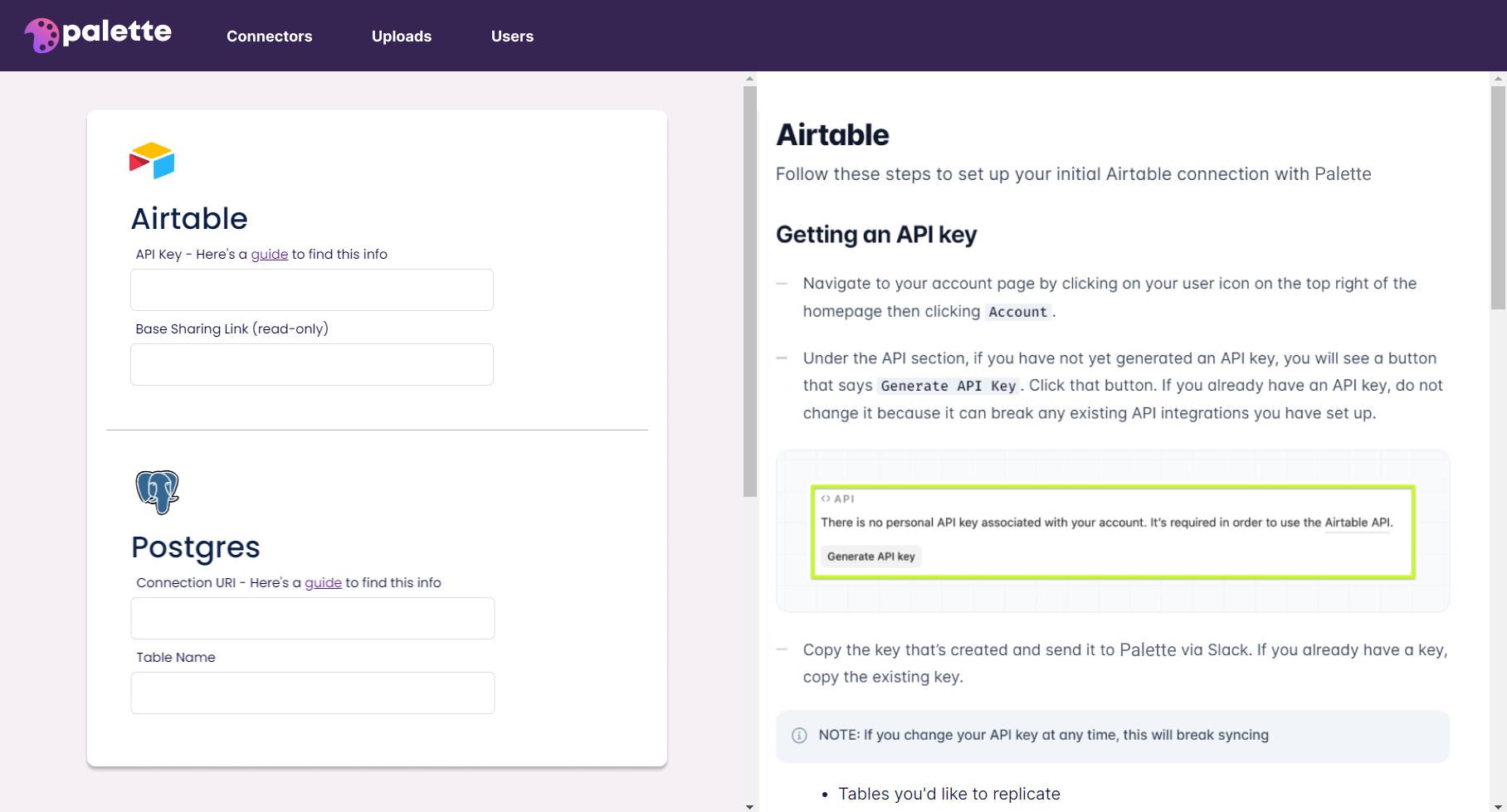Click the 'Follow these steps' subtitle text
Viewport: 1507px width, 812px height.
point(1073,174)
